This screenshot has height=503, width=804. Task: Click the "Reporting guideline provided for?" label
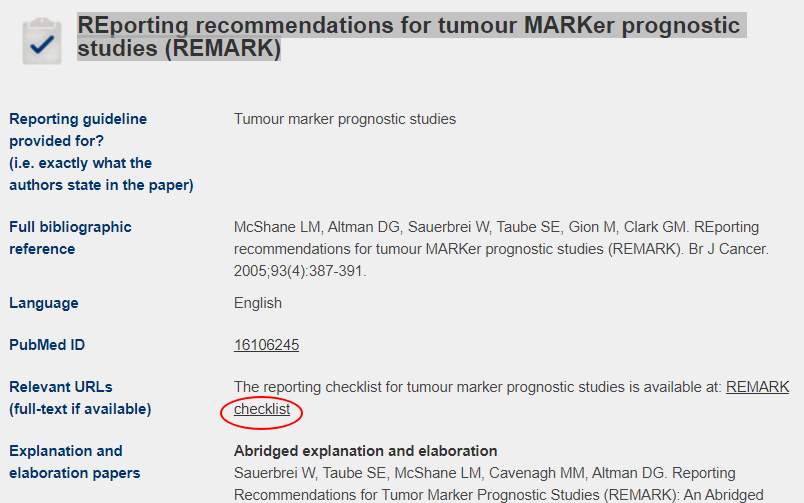pos(78,130)
